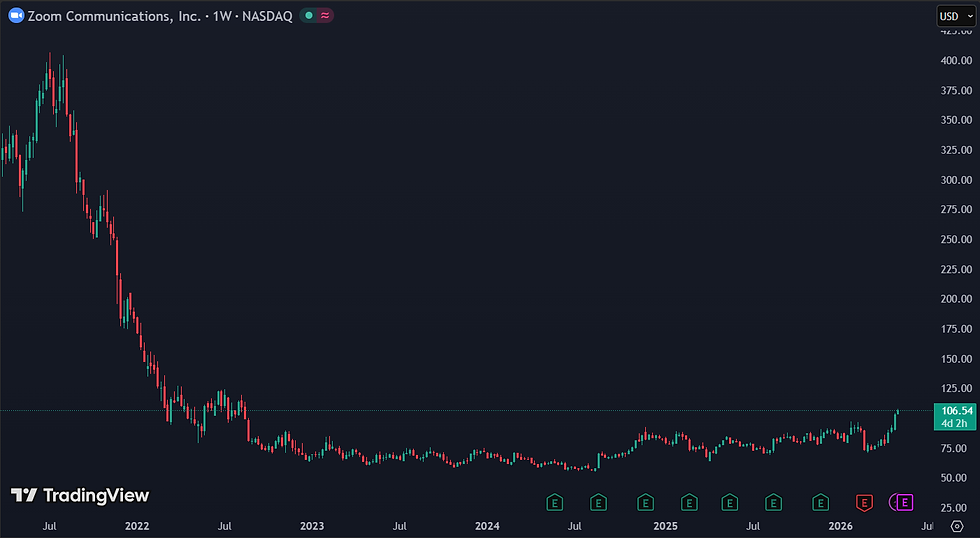Click the 2023 time axis label
Viewport: 980px width, 538px height.
click(x=312, y=526)
